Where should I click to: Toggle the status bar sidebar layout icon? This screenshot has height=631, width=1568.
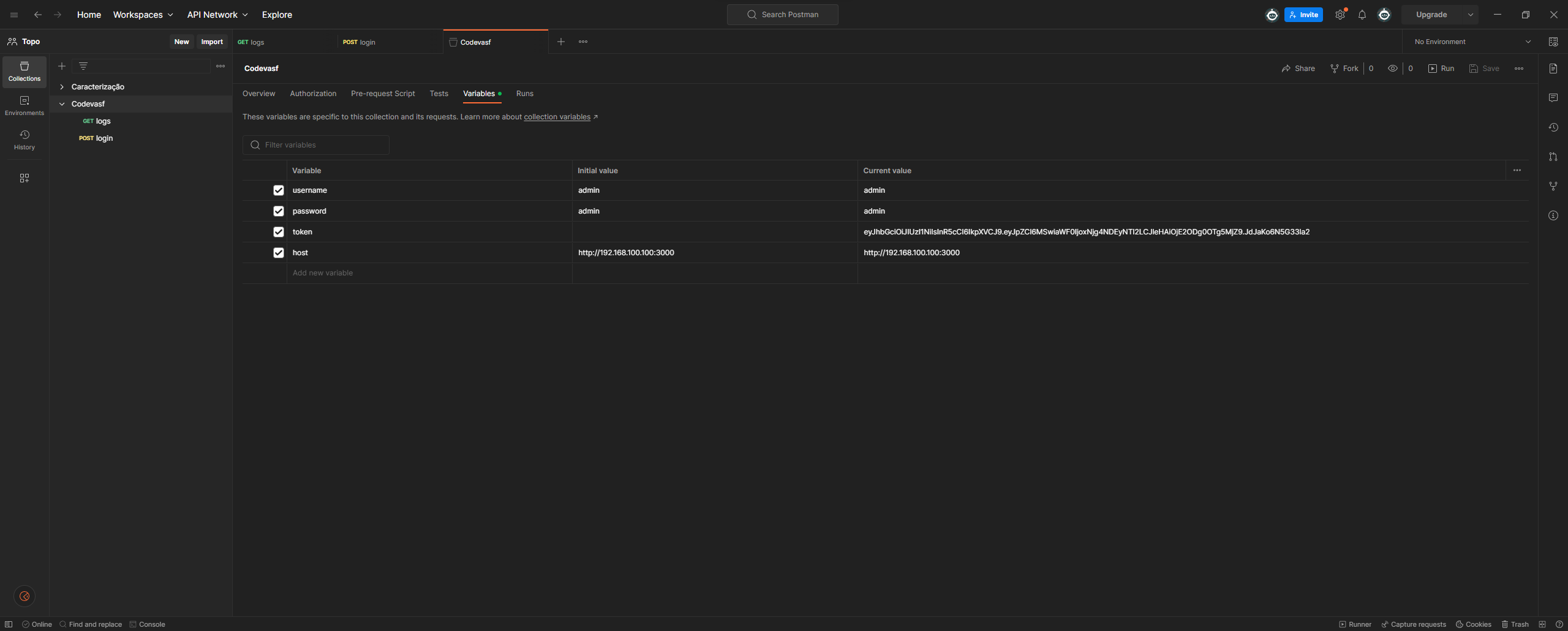[9, 624]
